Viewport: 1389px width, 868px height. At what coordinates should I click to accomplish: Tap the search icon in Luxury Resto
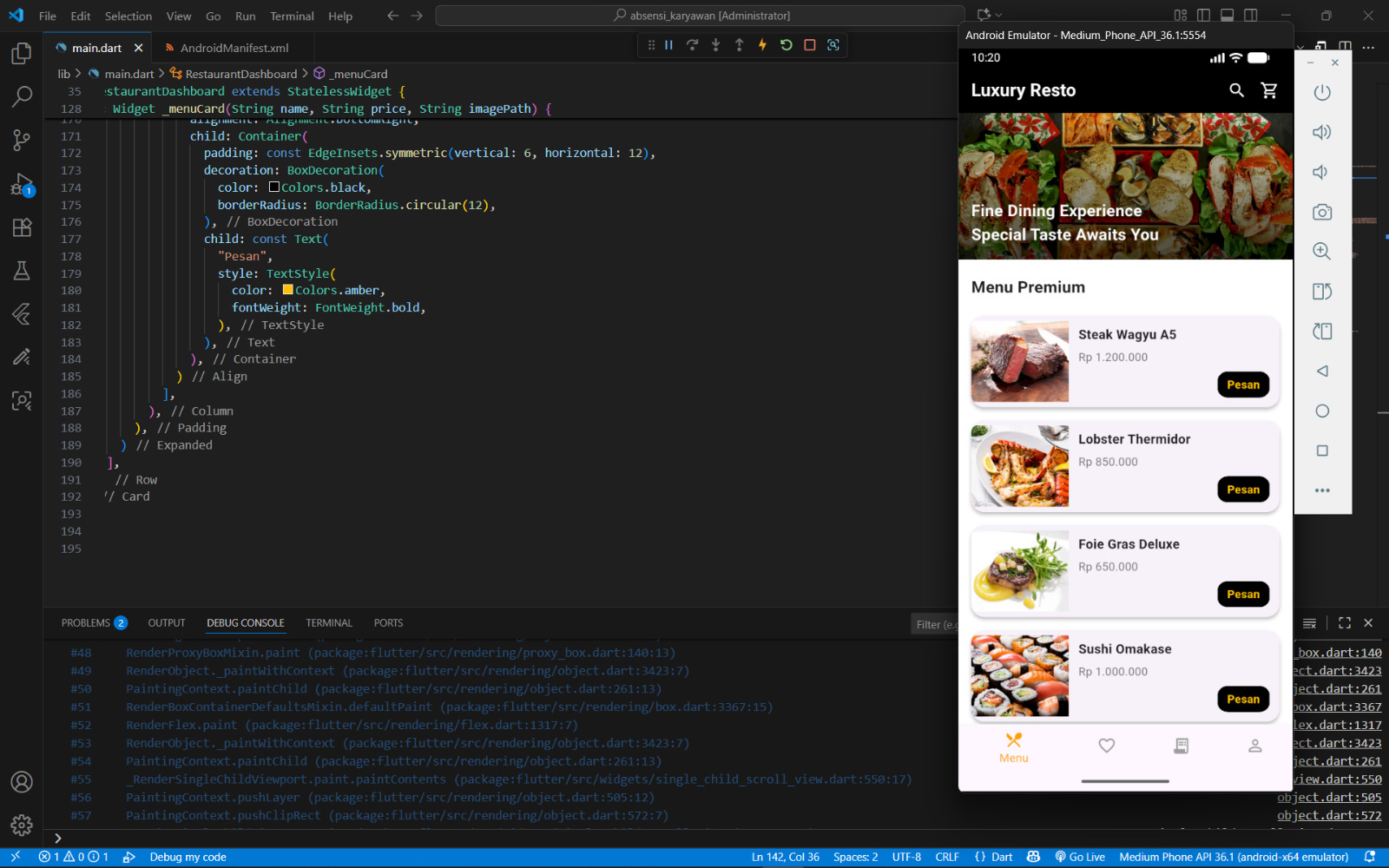coord(1236,90)
